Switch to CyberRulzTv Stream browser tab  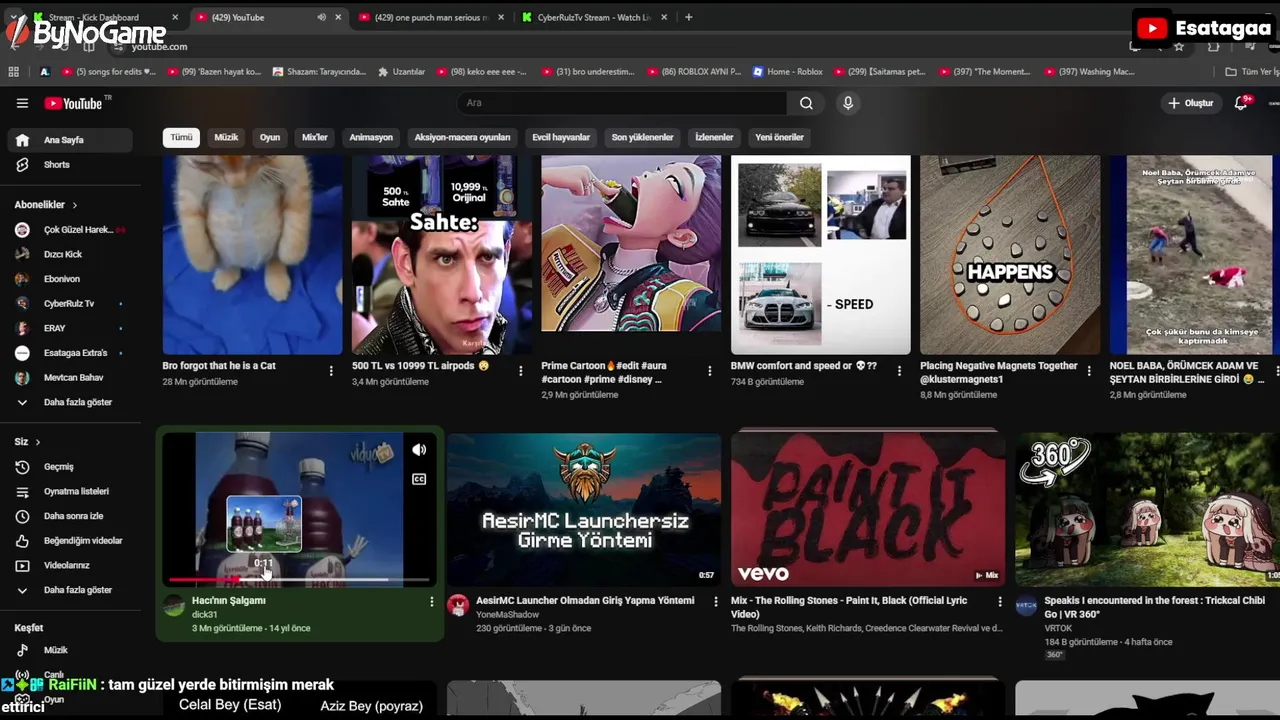[x=594, y=17]
